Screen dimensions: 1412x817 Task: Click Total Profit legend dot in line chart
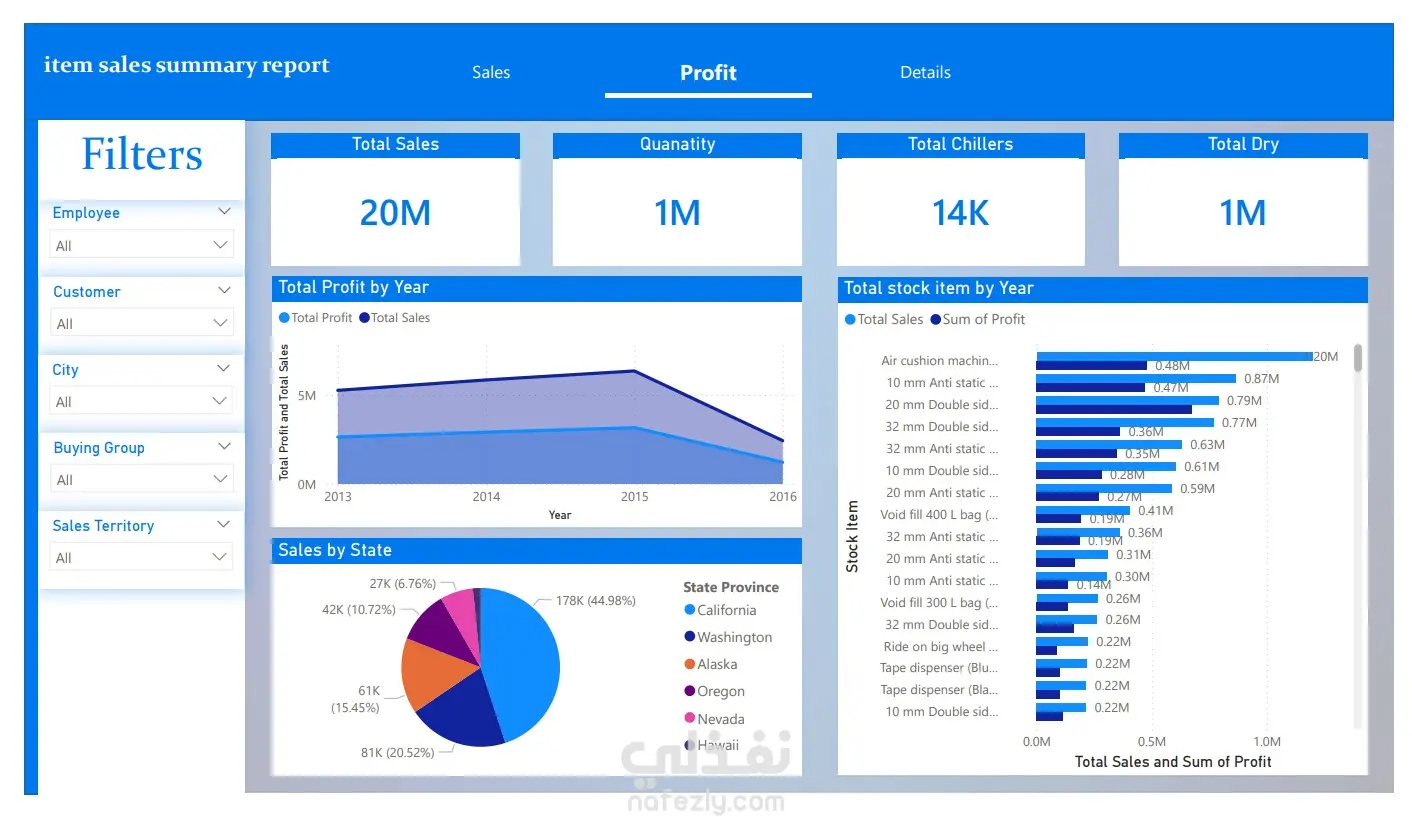[284, 318]
